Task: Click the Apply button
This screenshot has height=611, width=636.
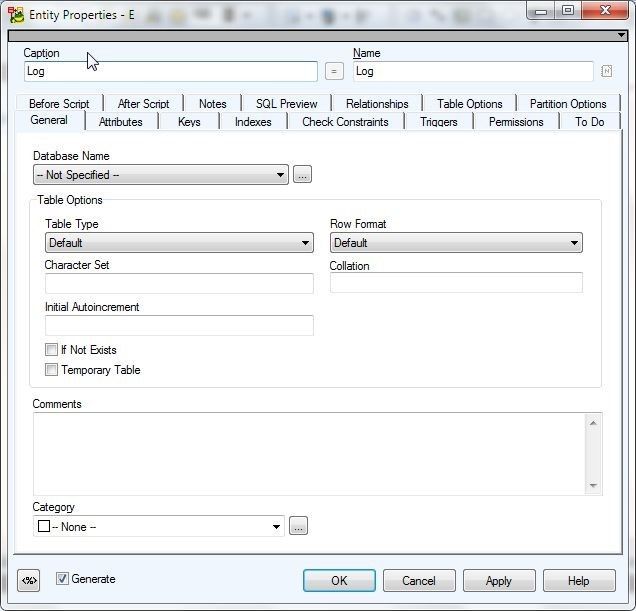Action: click(x=499, y=581)
